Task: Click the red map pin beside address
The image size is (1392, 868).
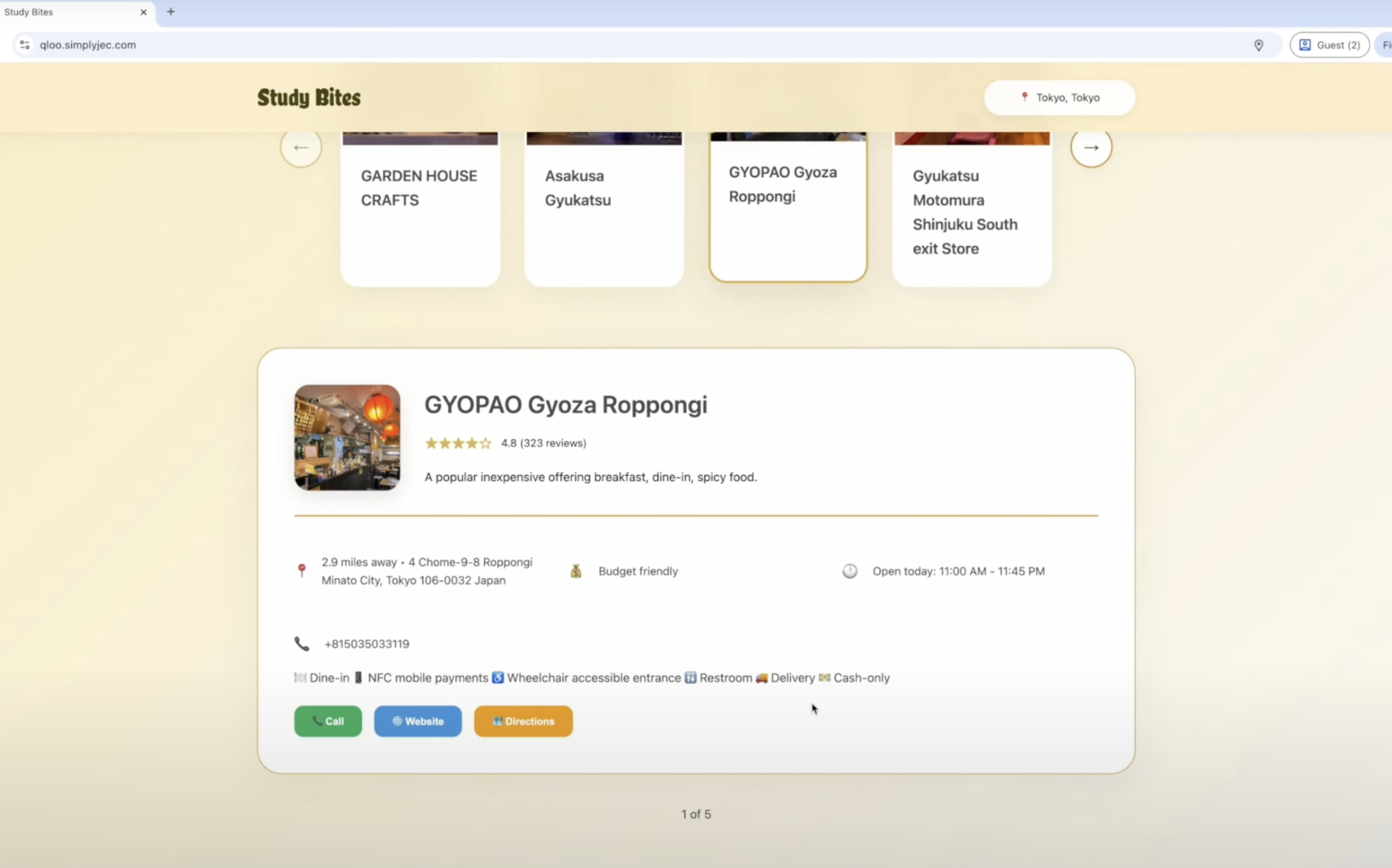Action: [x=301, y=570]
